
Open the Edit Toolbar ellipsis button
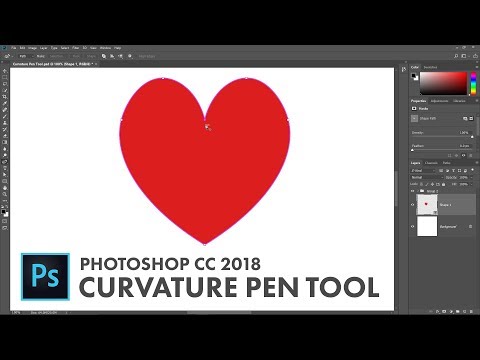pos(5,201)
